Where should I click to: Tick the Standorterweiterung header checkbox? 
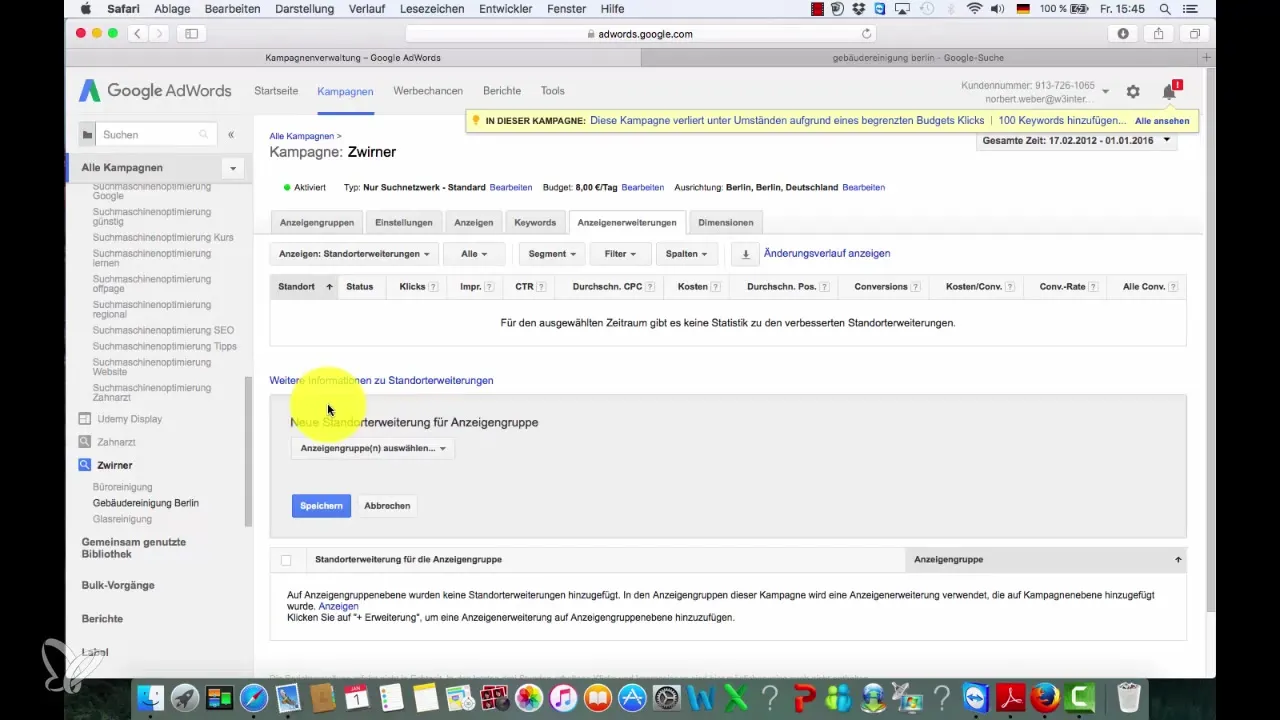(x=286, y=560)
